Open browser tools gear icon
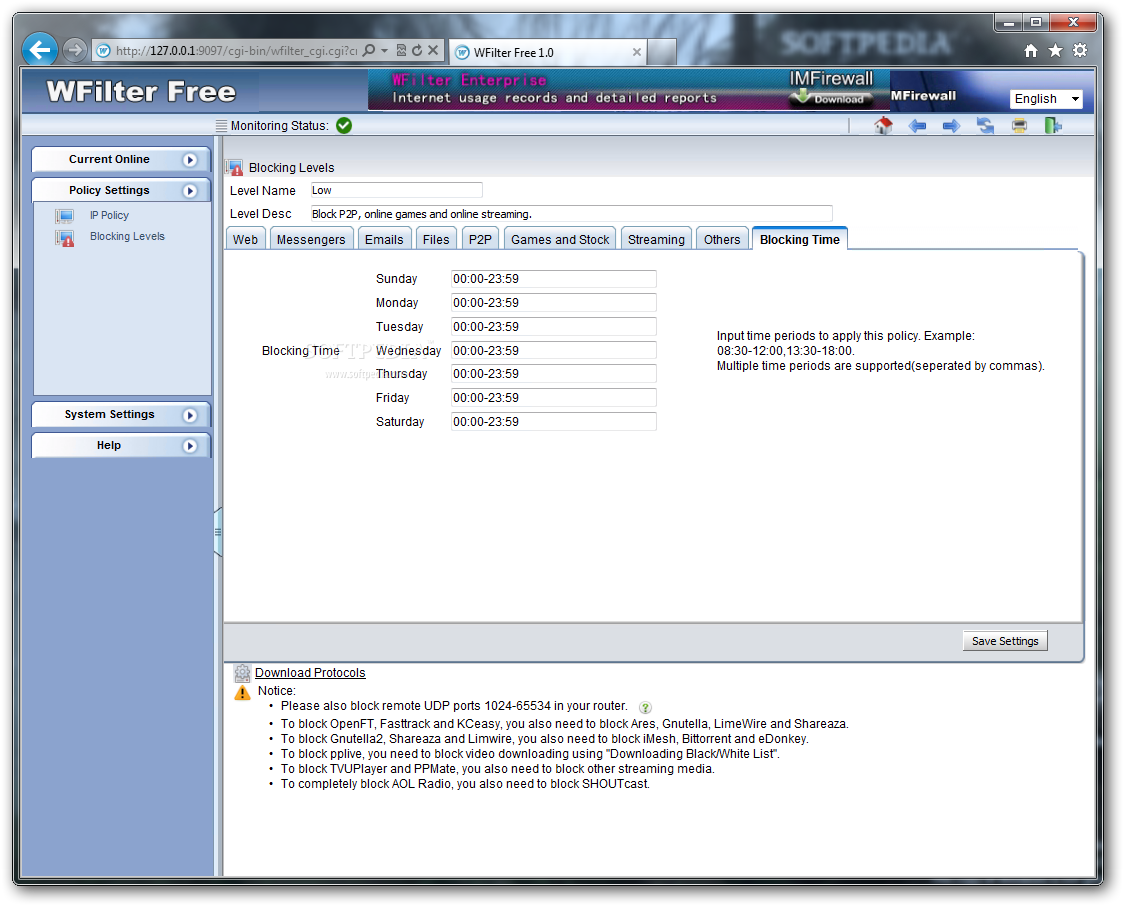 (x=1080, y=50)
